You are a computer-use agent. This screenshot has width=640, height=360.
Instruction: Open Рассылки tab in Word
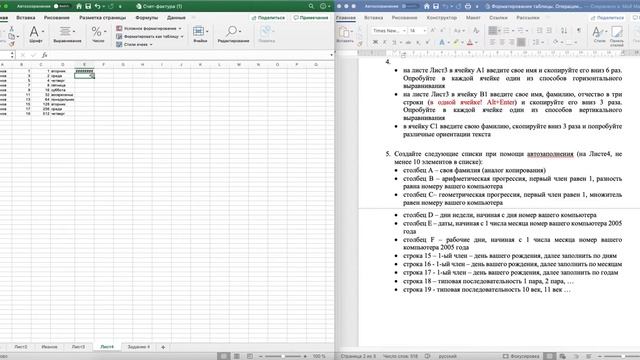click(528, 18)
